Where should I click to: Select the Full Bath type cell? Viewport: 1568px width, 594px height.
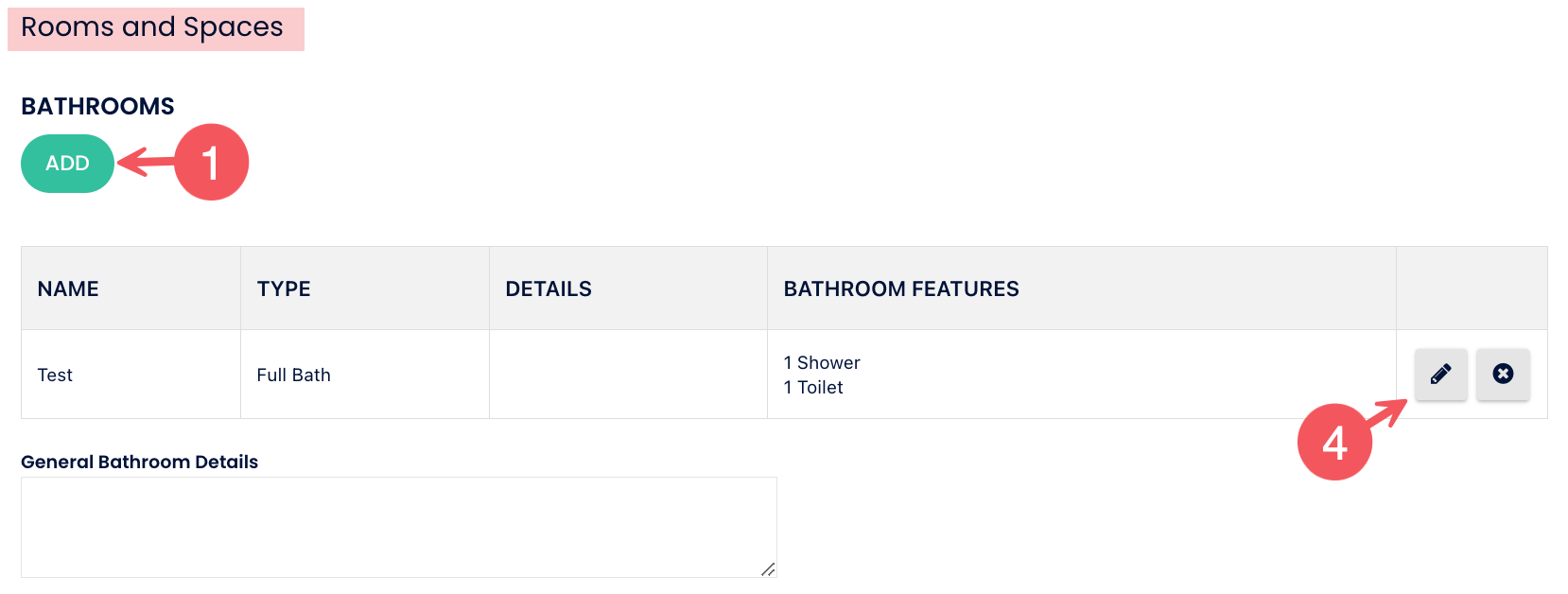click(293, 376)
